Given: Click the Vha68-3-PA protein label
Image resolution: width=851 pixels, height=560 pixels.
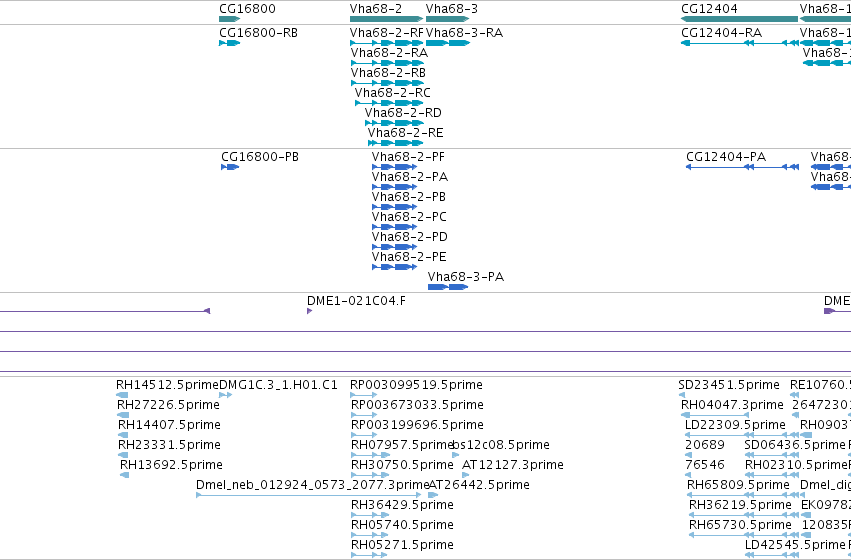Looking at the screenshot, I should pos(466,277).
